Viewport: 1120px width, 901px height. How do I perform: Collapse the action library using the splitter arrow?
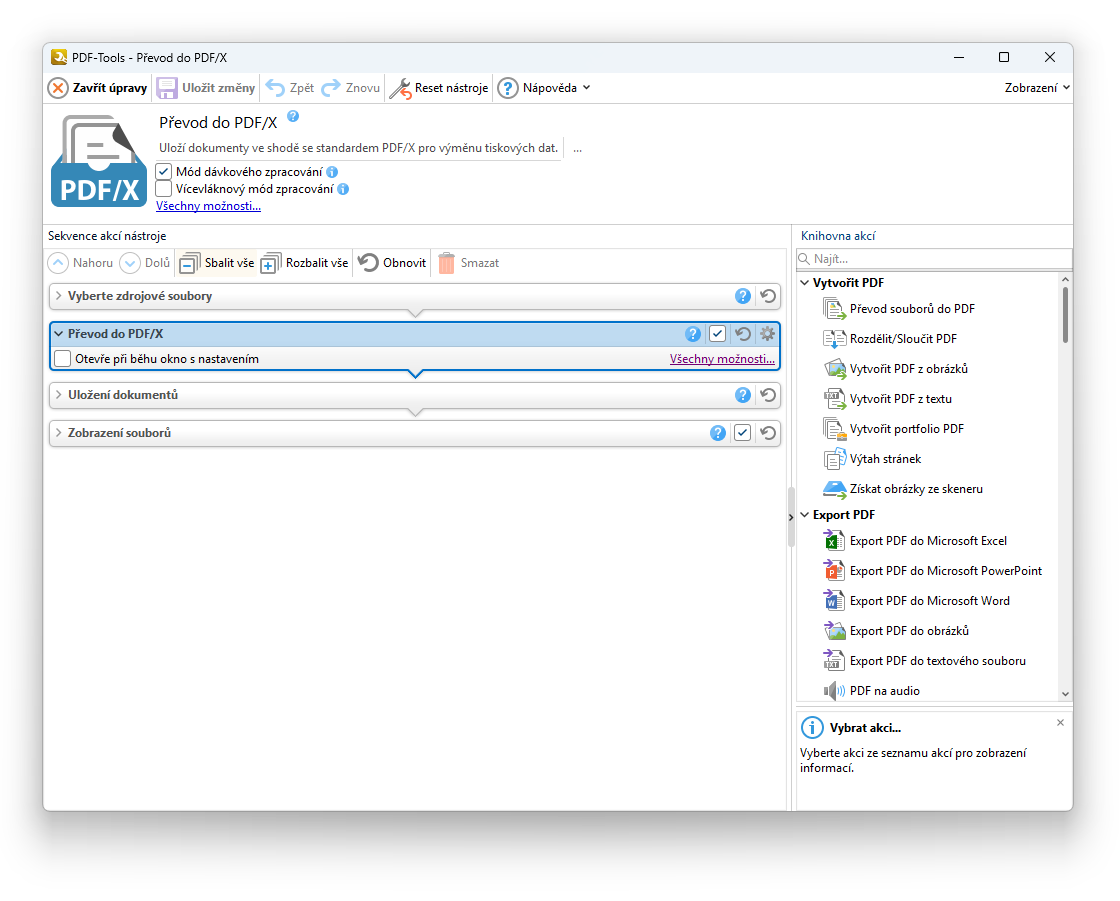tap(791, 517)
